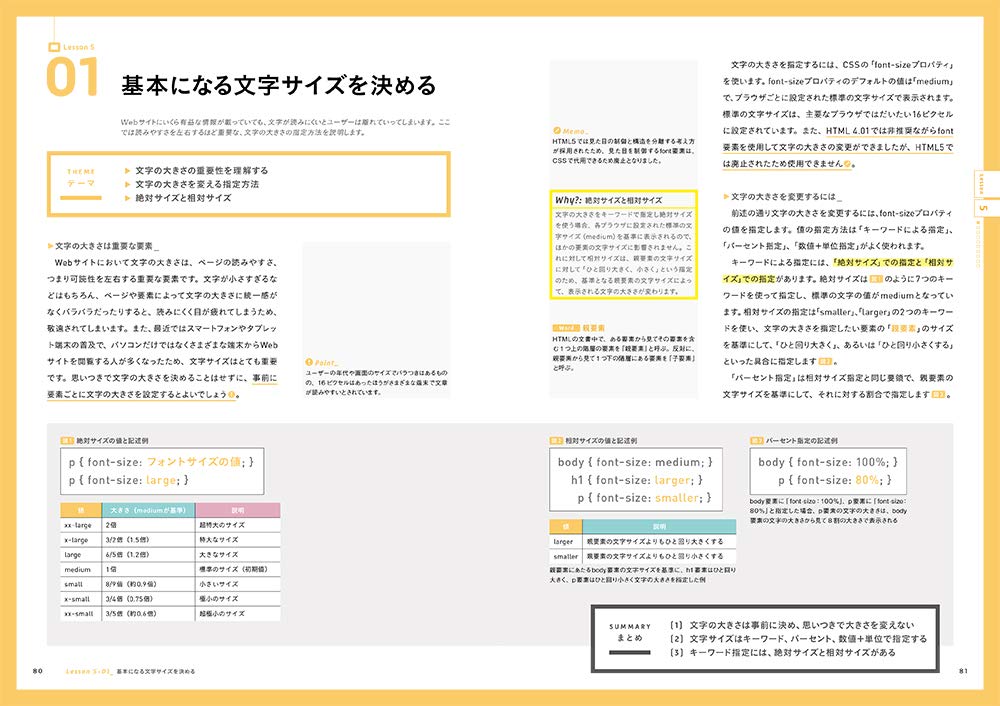1000x706 pixels.
Task: Click the smaller row in the relative size table
Action: click(x=642, y=556)
